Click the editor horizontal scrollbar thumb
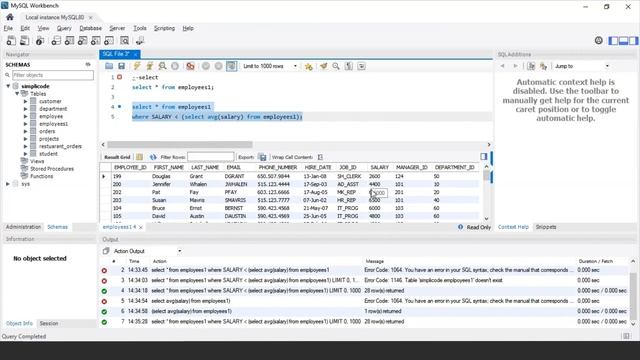The height and width of the screenshot is (360, 640). tap(180, 144)
